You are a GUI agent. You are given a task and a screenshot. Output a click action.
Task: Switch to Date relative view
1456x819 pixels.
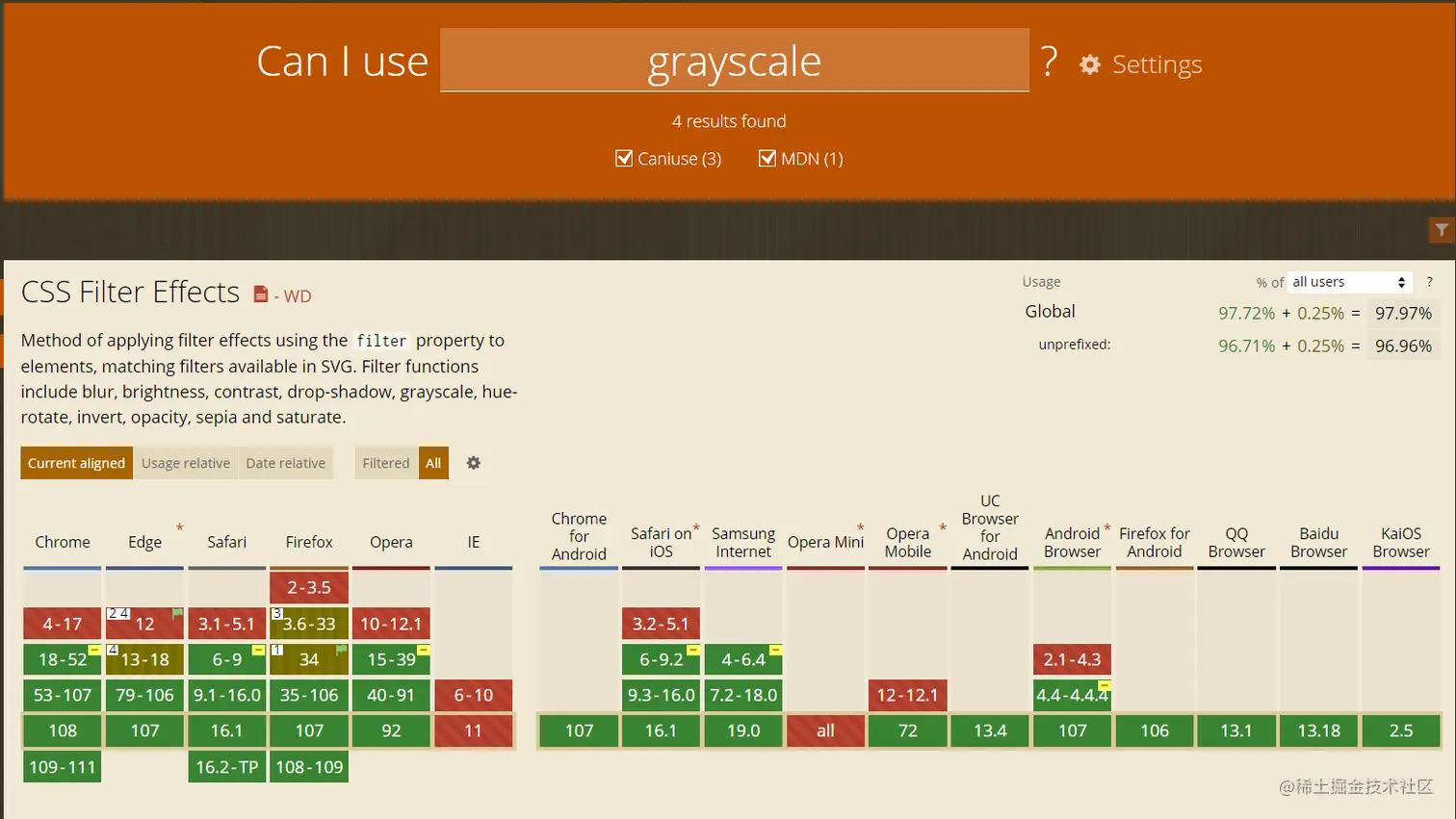coord(286,463)
